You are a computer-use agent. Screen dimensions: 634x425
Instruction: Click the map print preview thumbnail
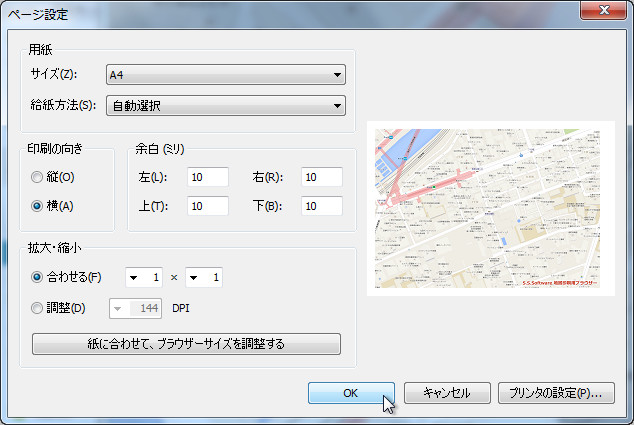coord(491,209)
